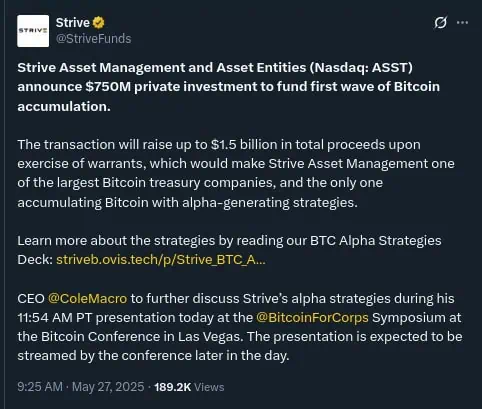Click the paragraph mentioning Las Vegas conference
This screenshot has height=409, width=482.
point(240,327)
